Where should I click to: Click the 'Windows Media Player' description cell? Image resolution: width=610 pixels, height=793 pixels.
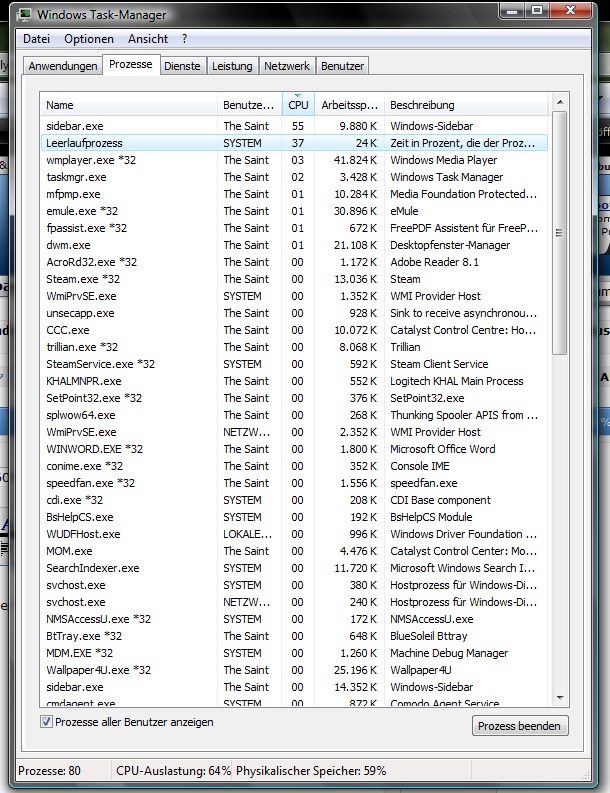(x=444, y=160)
